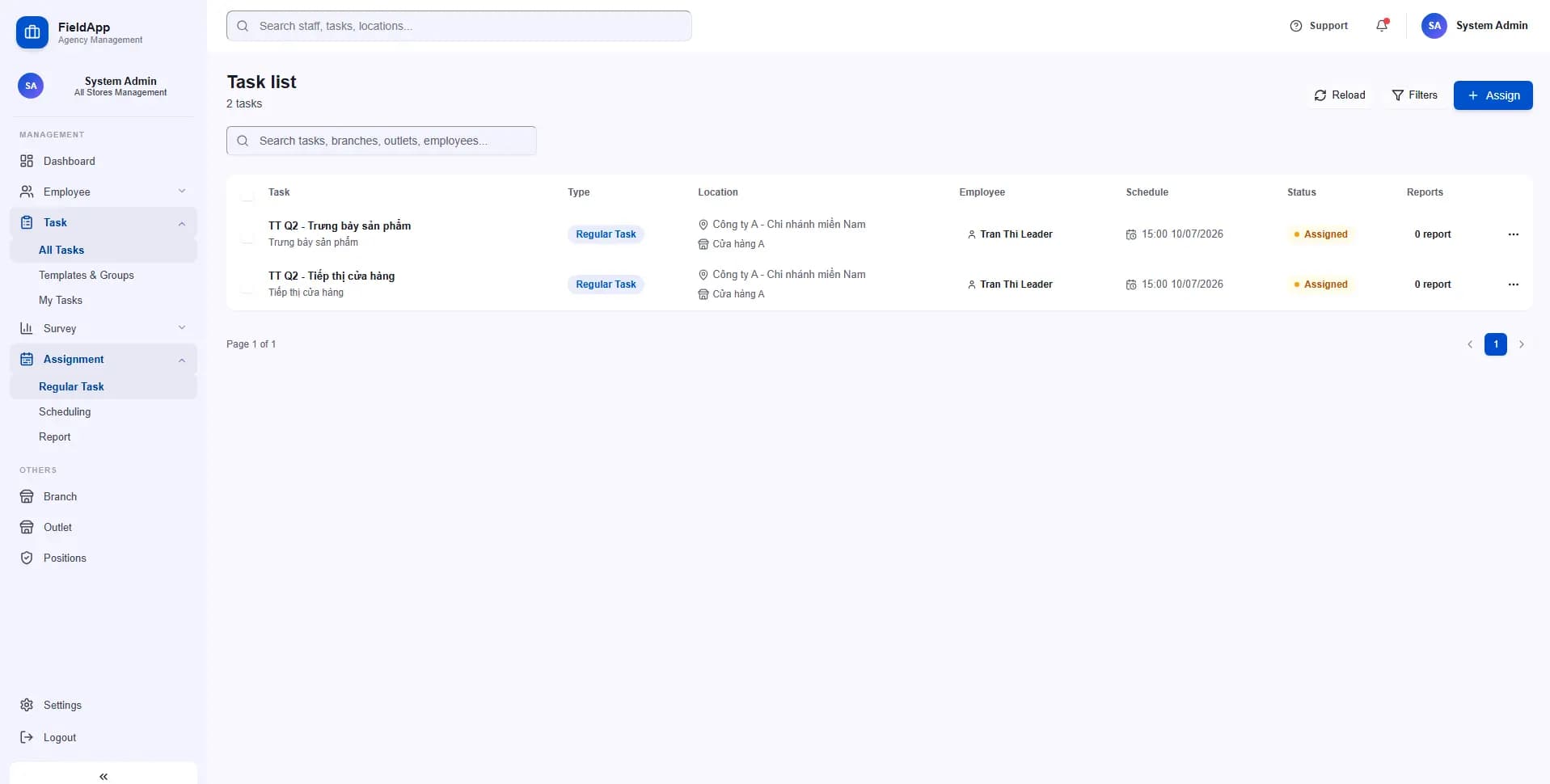Click the SA avatar in sidebar
This screenshot has height=784, width=1550.
pyautogui.click(x=31, y=86)
